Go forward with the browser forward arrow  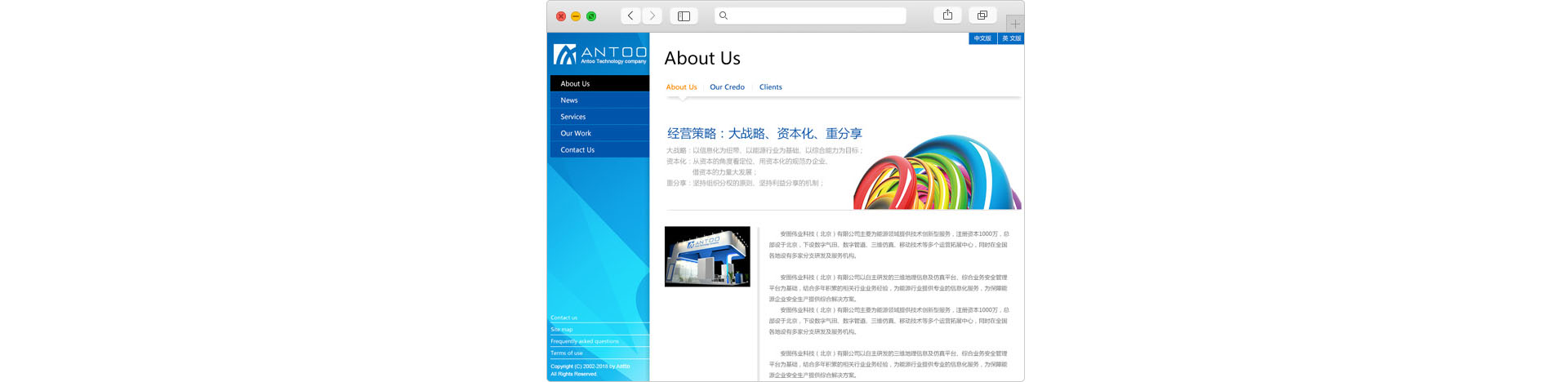(652, 16)
